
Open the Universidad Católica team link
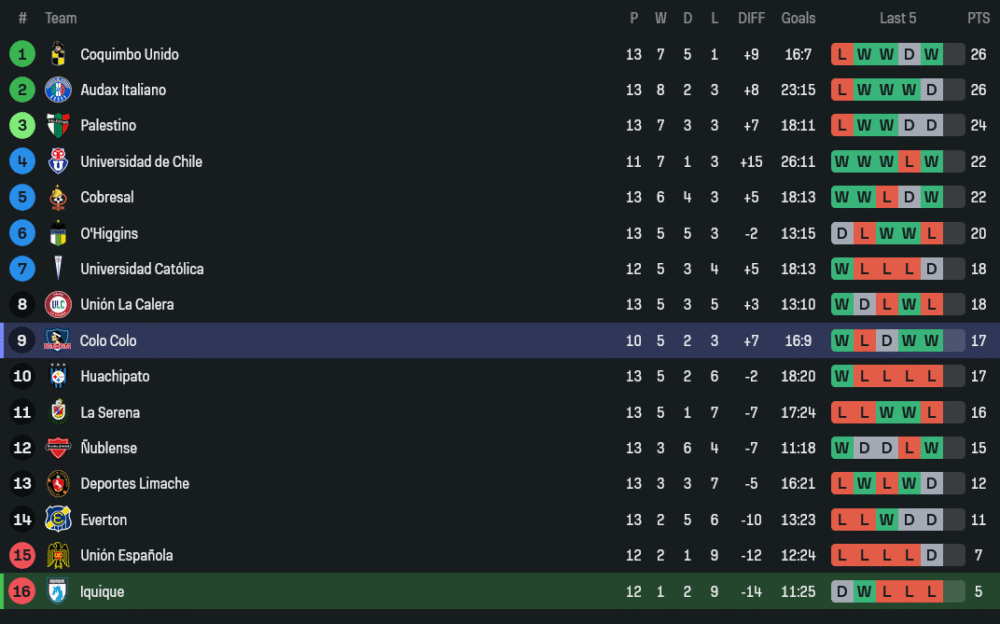click(x=142, y=269)
